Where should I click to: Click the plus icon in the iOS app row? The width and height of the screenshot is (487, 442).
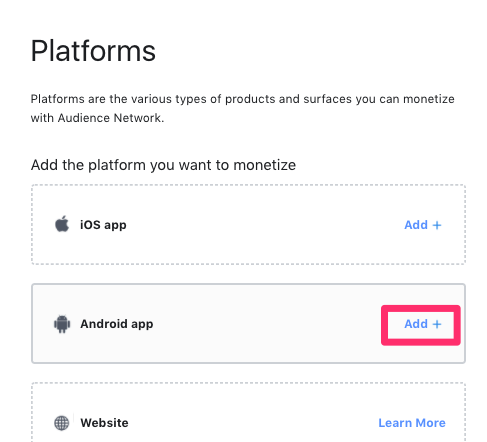437,225
